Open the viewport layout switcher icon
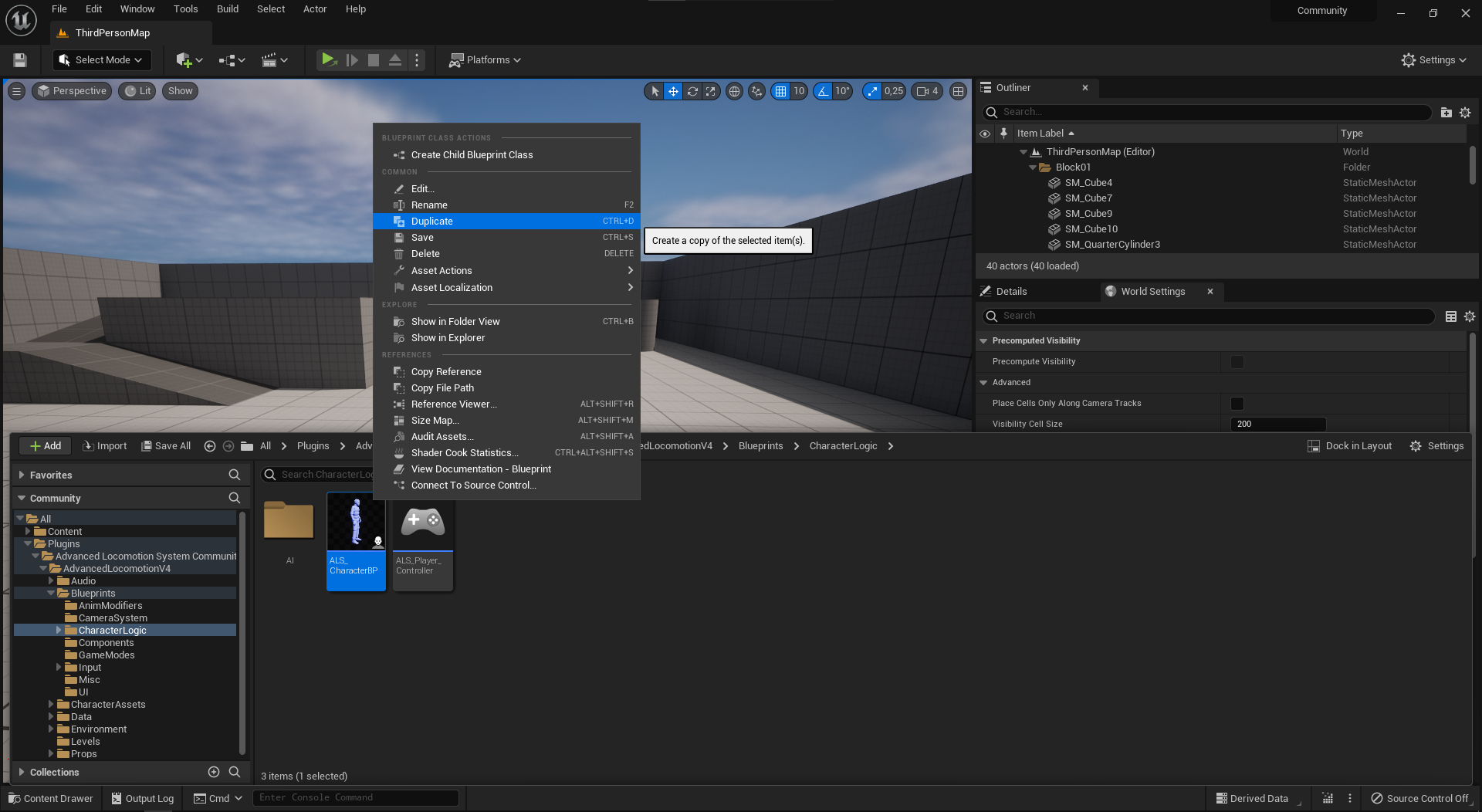This screenshot has width=1482, height=812. (x=958, y=91)
